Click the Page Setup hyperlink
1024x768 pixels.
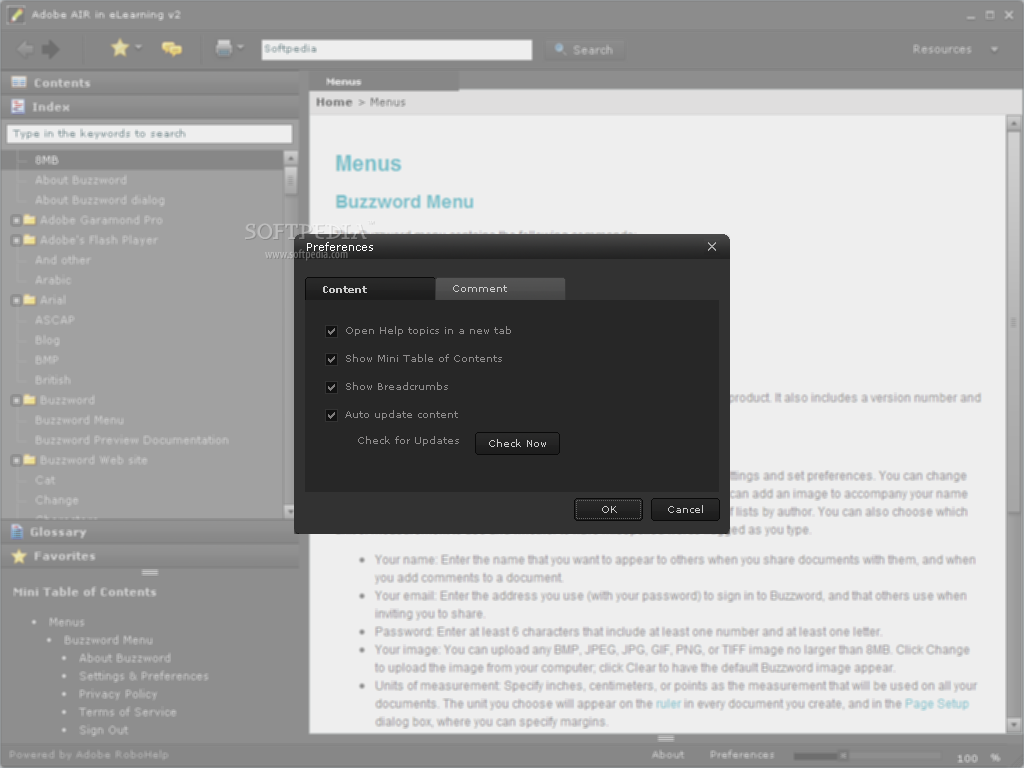(x=936, y=703)
